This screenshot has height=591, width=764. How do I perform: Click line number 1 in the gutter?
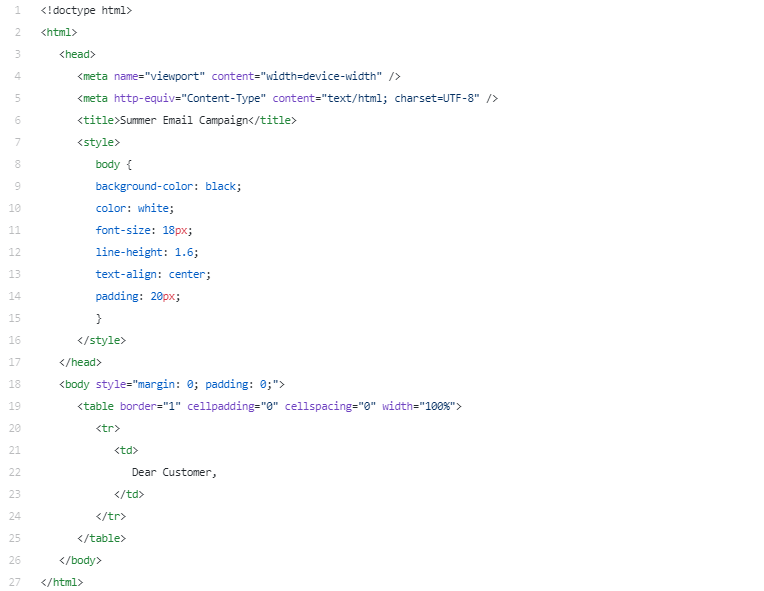tap(18, 10)
